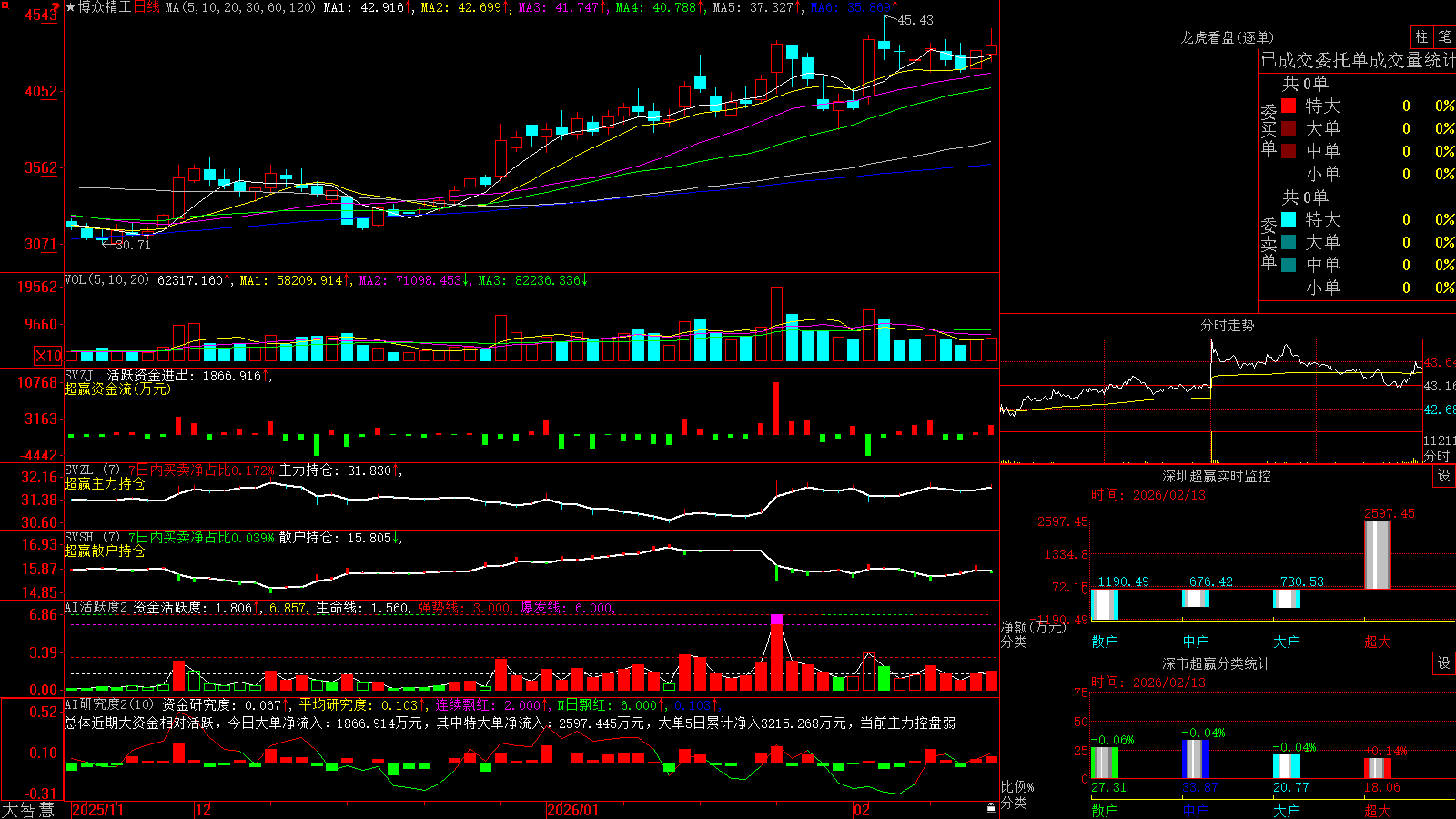Click the 45.43 high price annotation
Screen dimensions: 1456x819
915,20
